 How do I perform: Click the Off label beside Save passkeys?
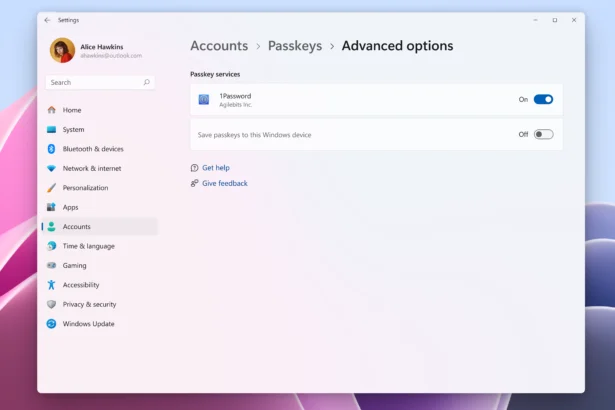[x=523, y=135]
